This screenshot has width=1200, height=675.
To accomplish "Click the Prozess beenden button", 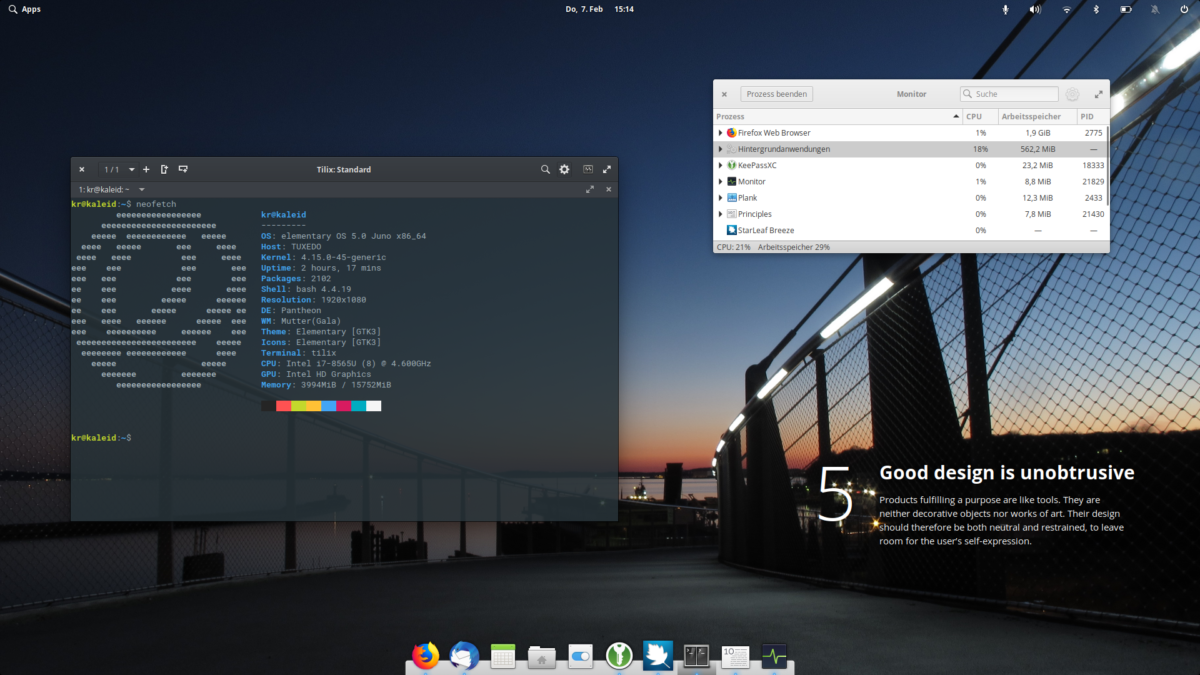I will tap(777, 94).
